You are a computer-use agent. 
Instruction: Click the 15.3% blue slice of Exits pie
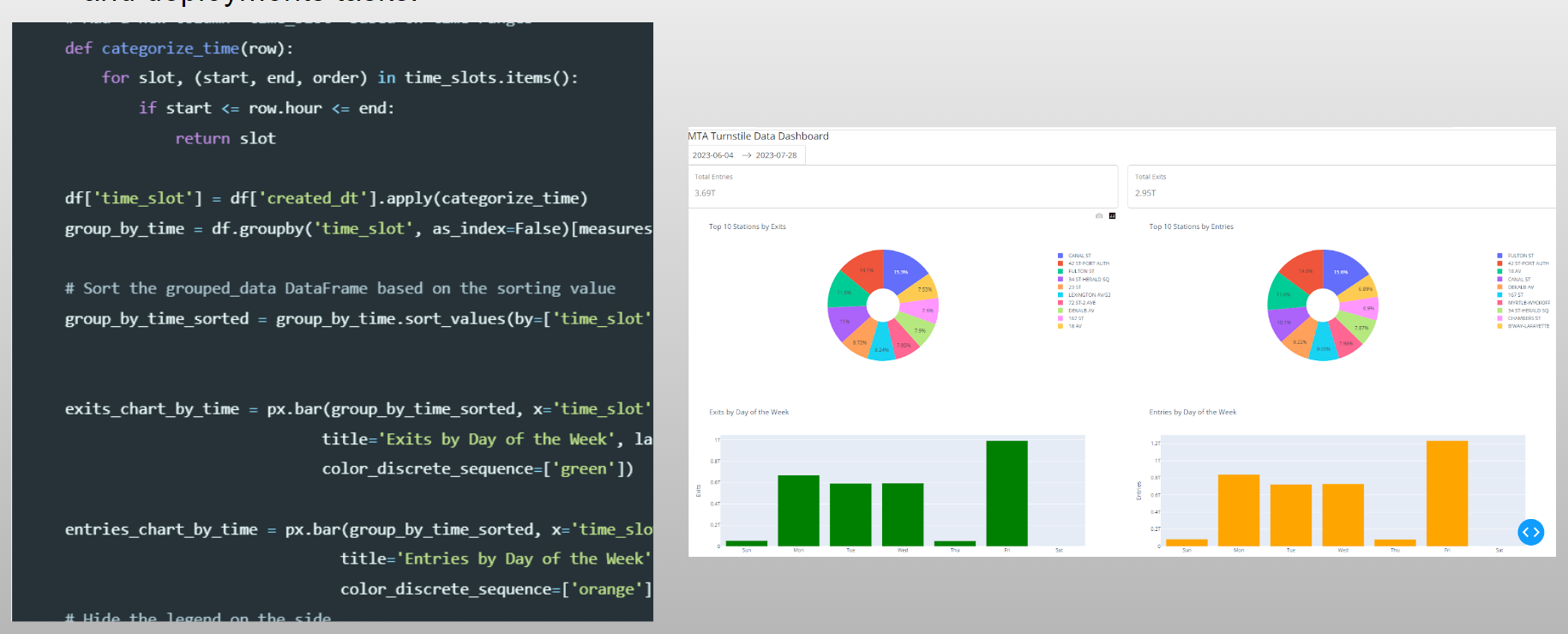901,270
